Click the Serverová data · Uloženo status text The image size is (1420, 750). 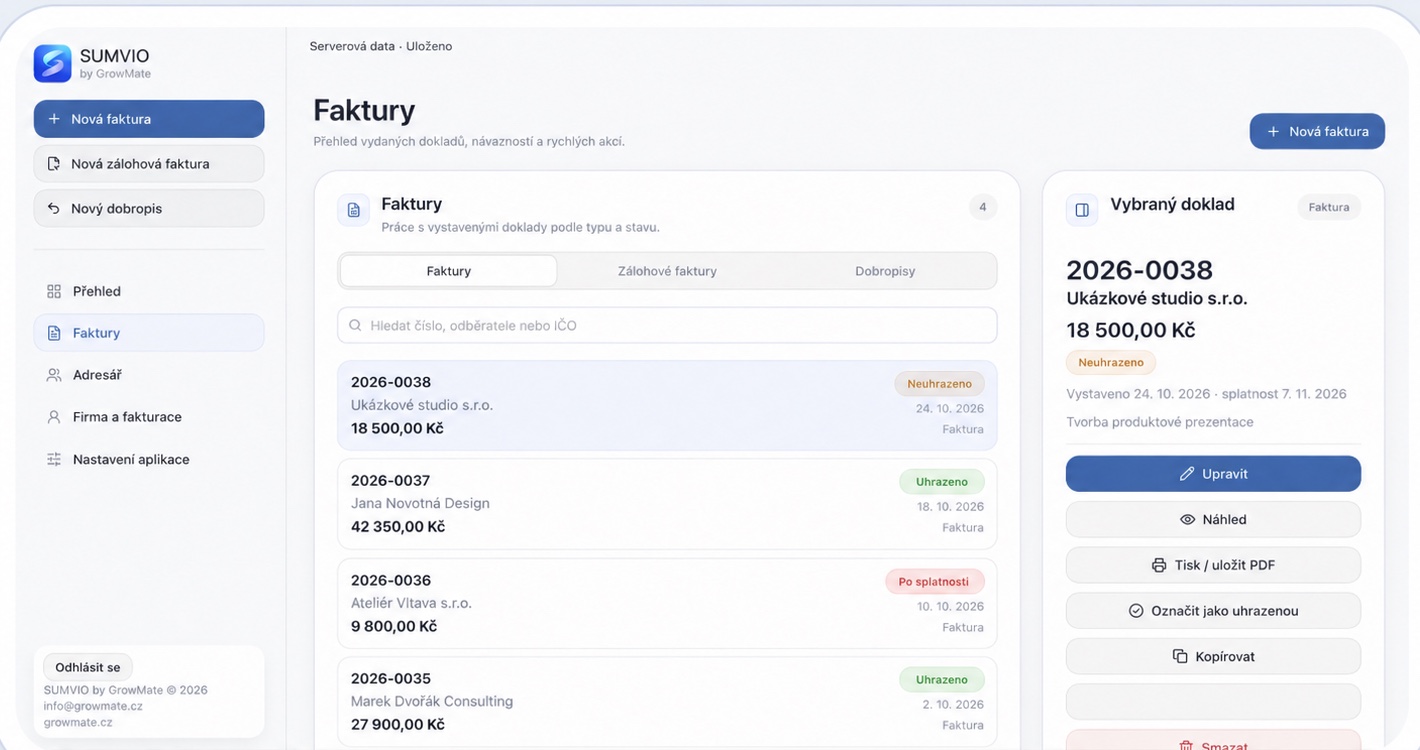click(x=381, y=46)
